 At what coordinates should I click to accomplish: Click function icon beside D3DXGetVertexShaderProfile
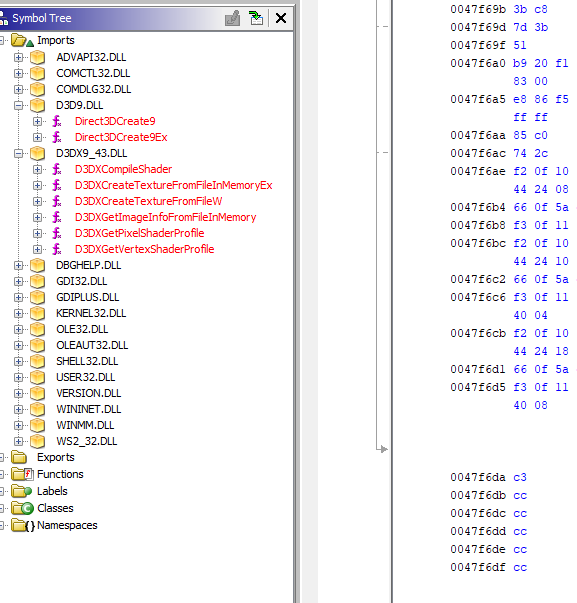57,249
